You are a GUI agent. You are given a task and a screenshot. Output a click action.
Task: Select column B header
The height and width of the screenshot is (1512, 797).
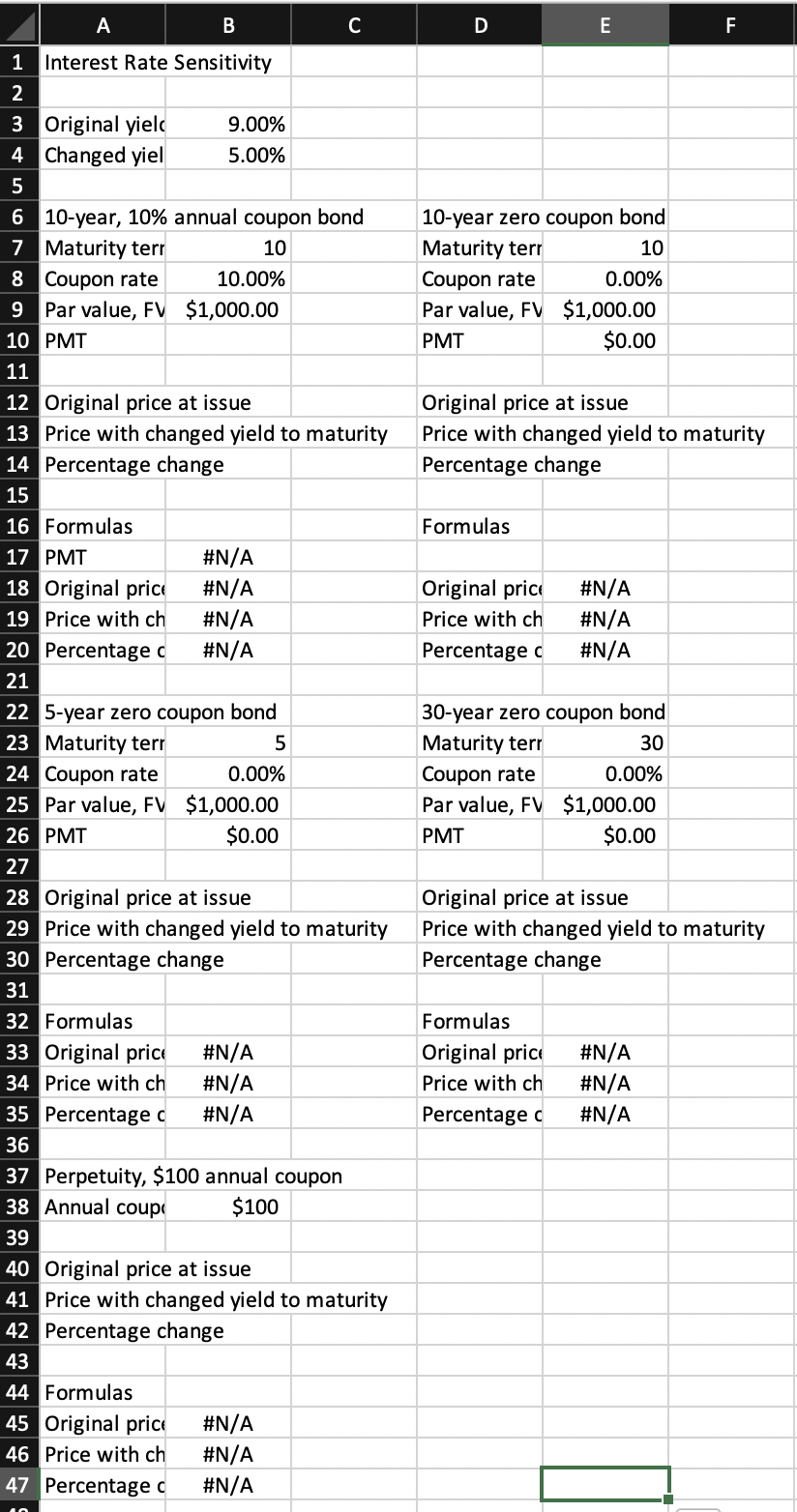[x=228, y=24]
